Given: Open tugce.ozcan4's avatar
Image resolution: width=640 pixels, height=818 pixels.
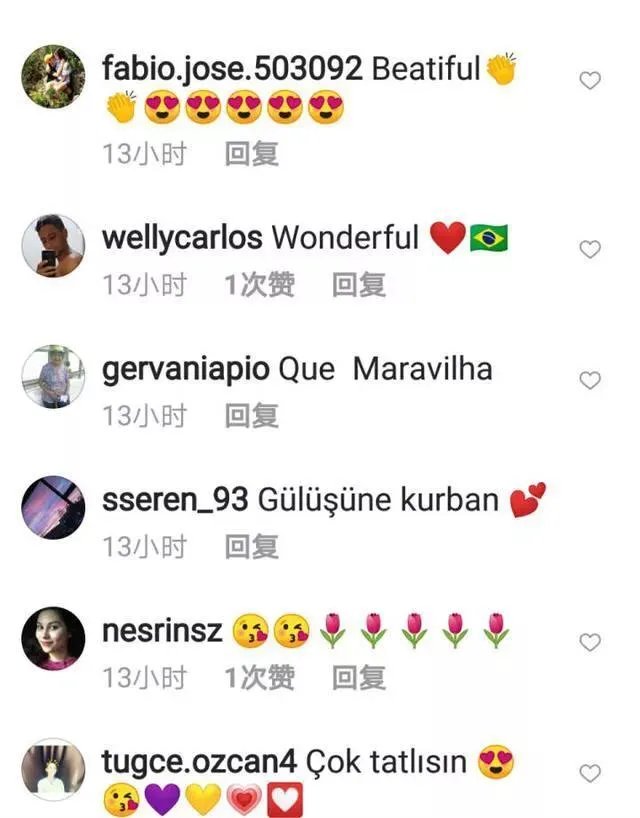Looking at the screenshot, I should (53, 769).
